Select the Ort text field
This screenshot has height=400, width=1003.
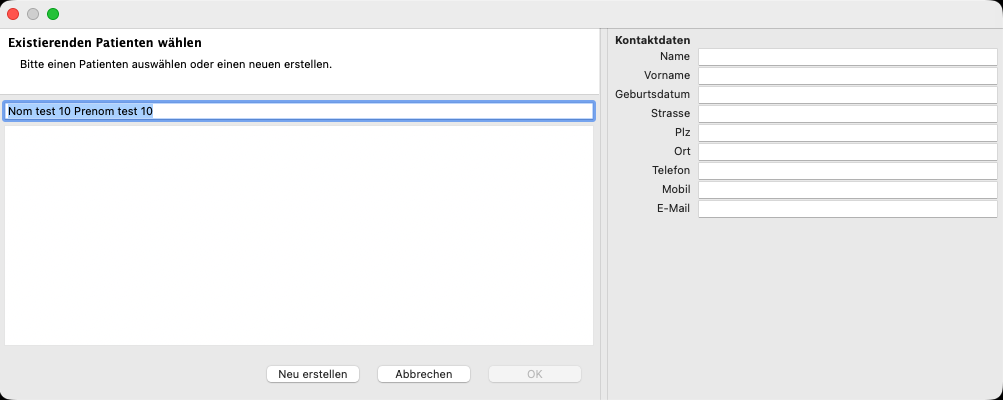[x=847, y=152]
